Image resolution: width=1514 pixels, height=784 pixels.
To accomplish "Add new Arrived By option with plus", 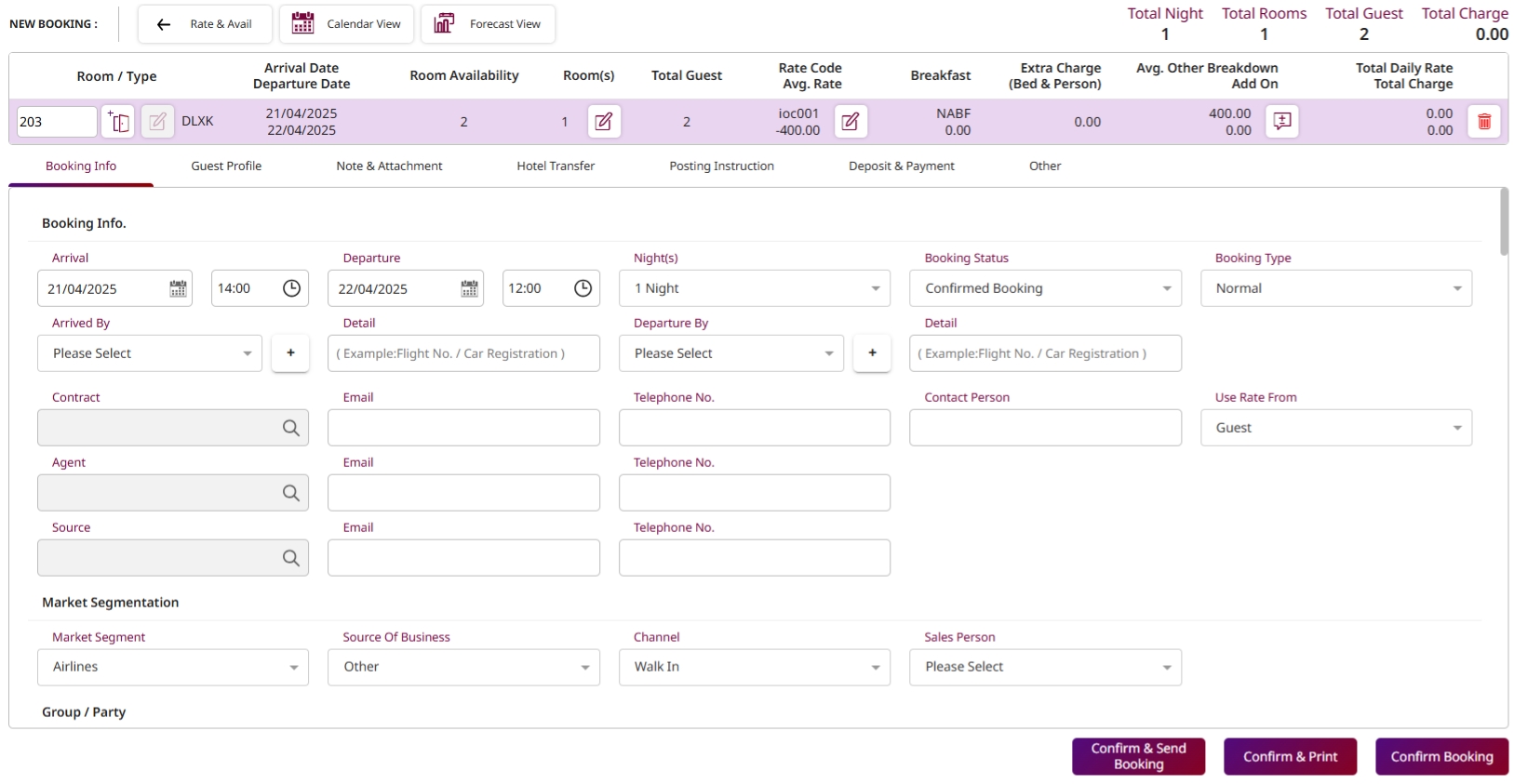I will tap(290, 353).
